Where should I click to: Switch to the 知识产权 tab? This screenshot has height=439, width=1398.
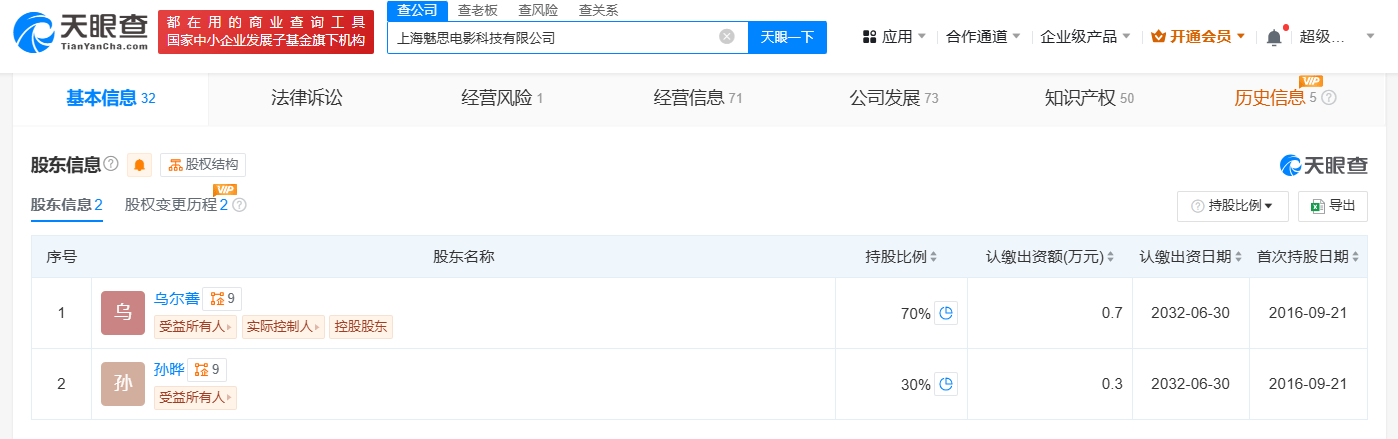(1089, 98)
